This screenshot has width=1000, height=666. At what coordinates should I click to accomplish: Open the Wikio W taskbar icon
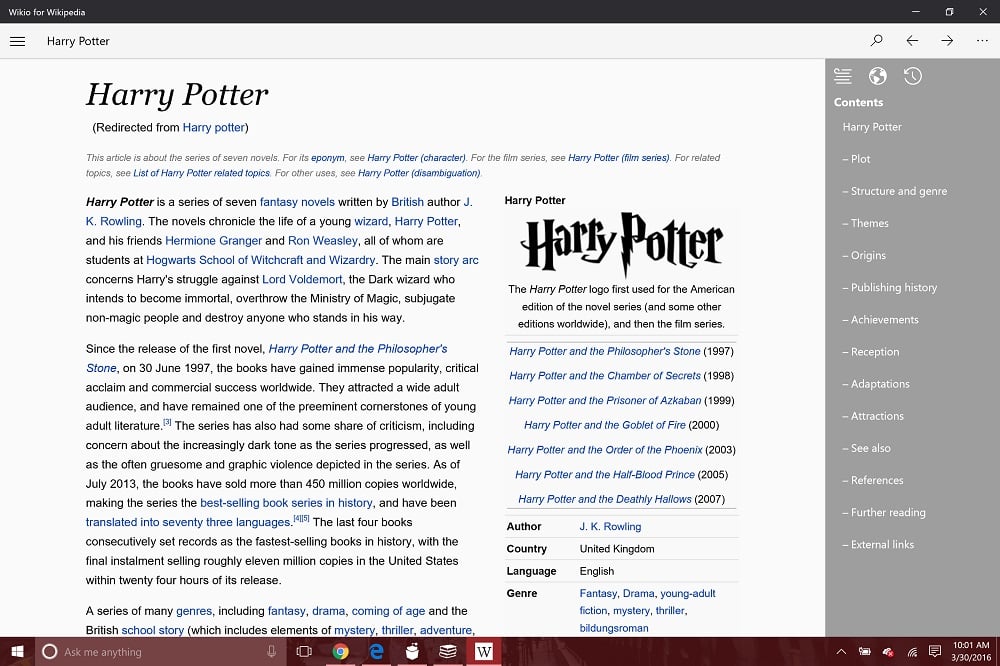483,651
